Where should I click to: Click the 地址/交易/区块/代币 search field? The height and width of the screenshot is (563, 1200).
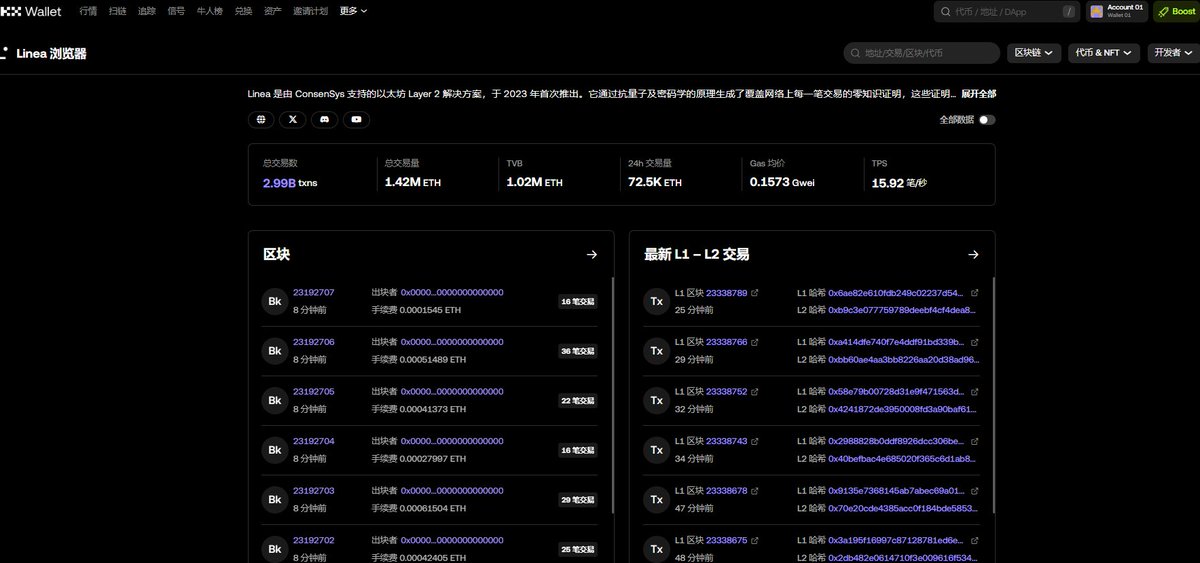(x=922, y=53)
